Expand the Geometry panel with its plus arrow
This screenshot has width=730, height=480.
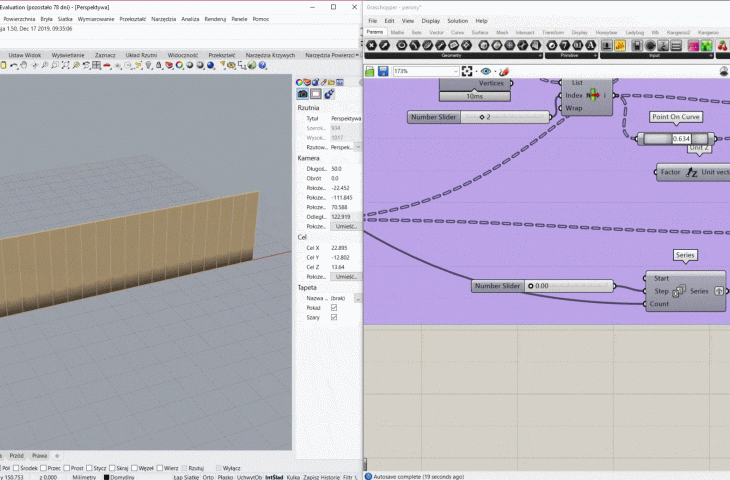click(x=540, y=55)
